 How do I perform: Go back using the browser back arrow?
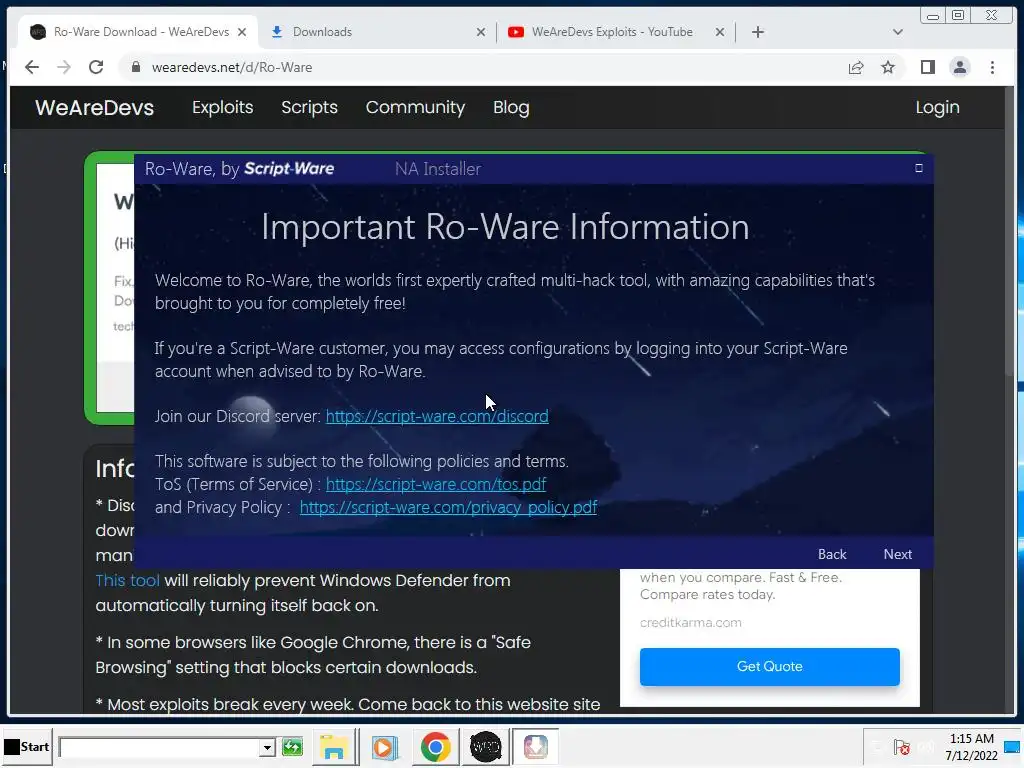coord(31,67)
